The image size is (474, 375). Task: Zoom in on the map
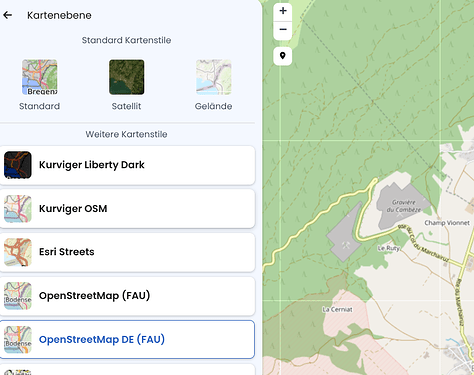(283, 11)
